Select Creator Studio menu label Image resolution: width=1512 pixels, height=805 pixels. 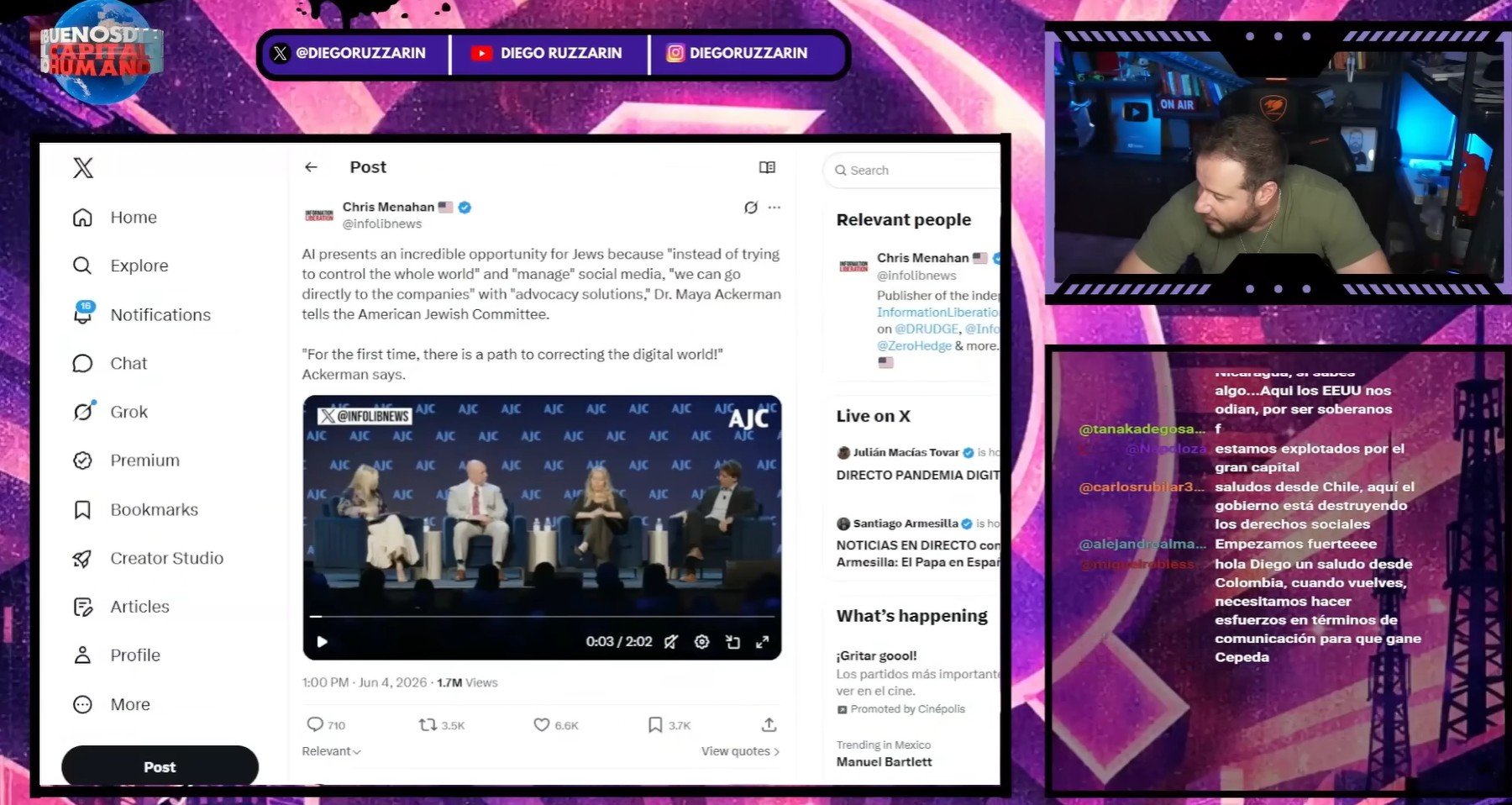click(167, 558)
